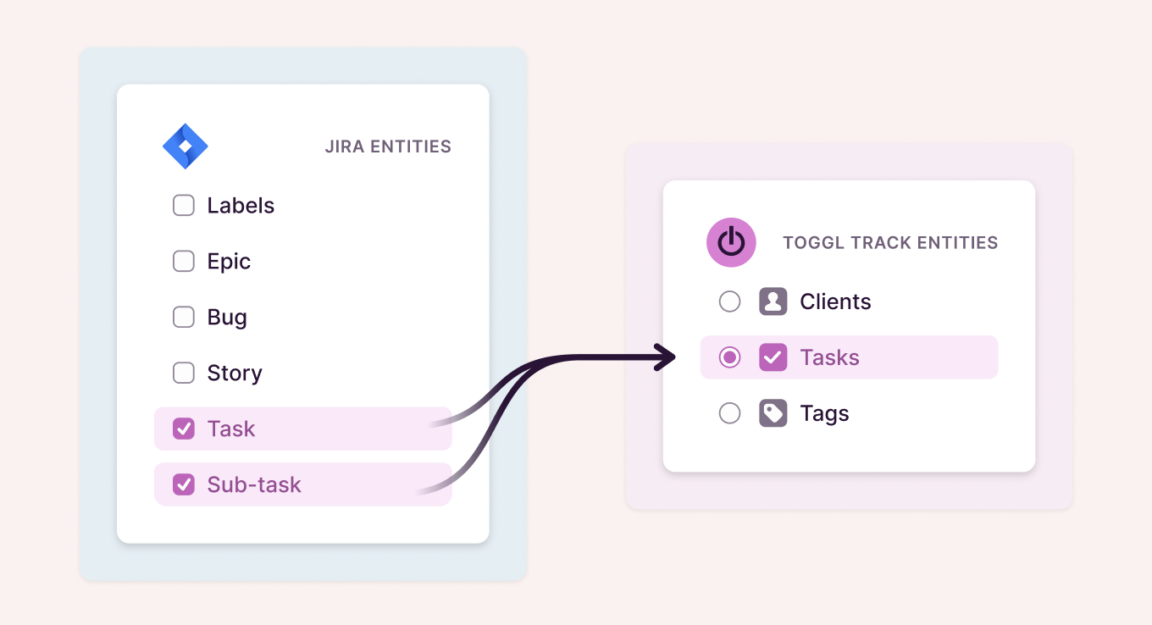Check the Labels checkbox
The height and width of the screenshot is (625, 1152).
click(x=183, y=205)
